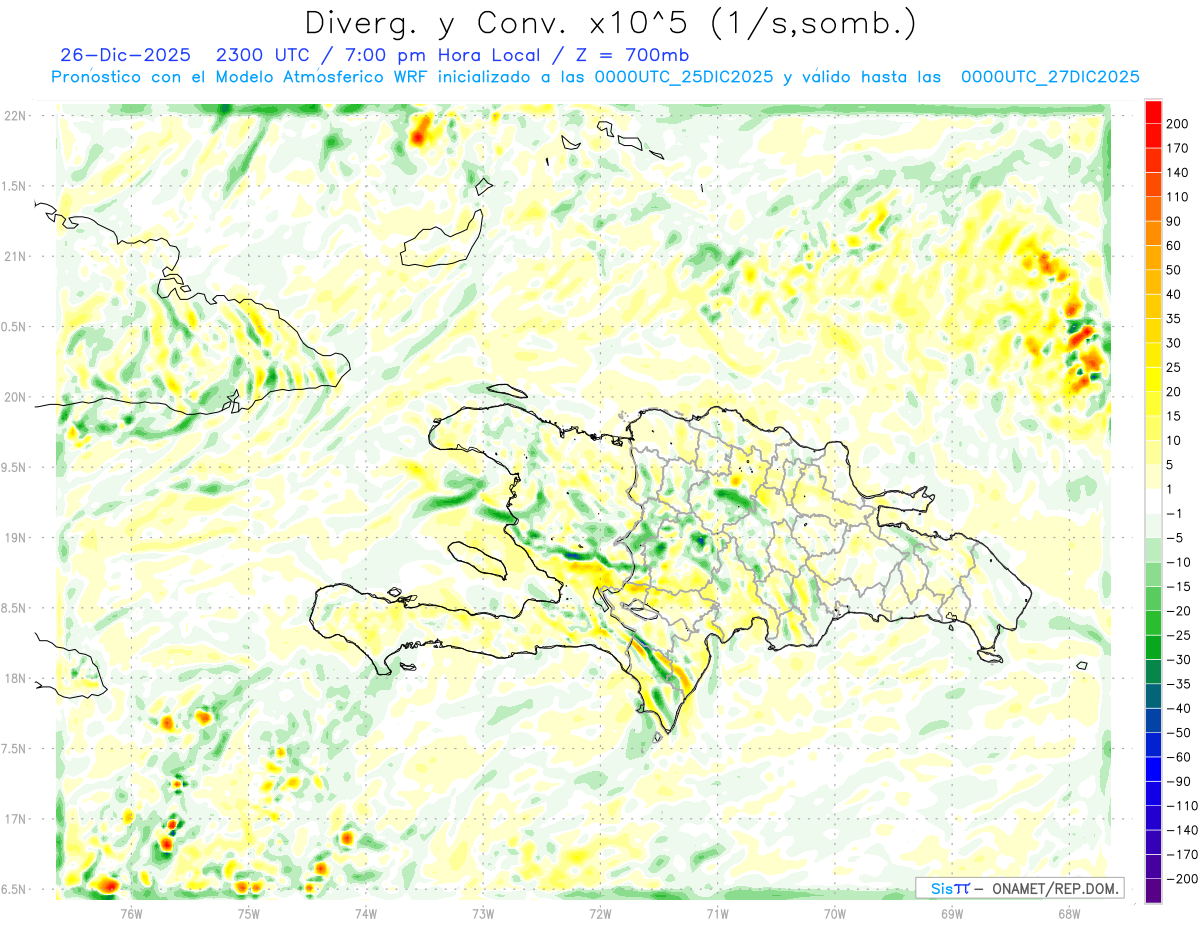Click the '20N' latitude label

click(16, 397)
